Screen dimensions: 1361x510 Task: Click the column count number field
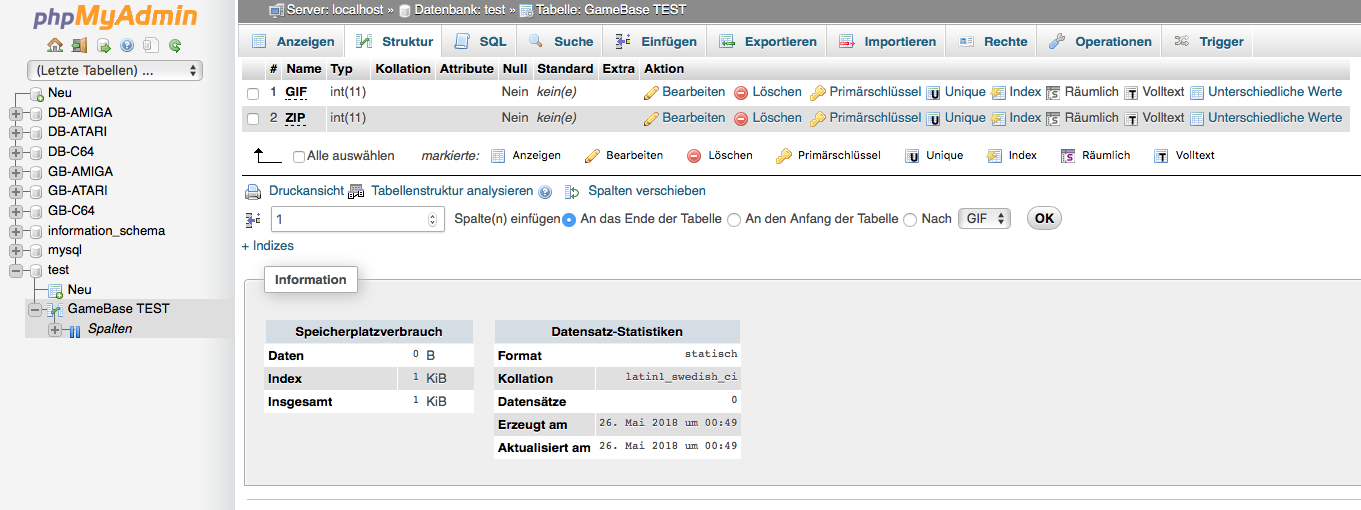[350, 220]
